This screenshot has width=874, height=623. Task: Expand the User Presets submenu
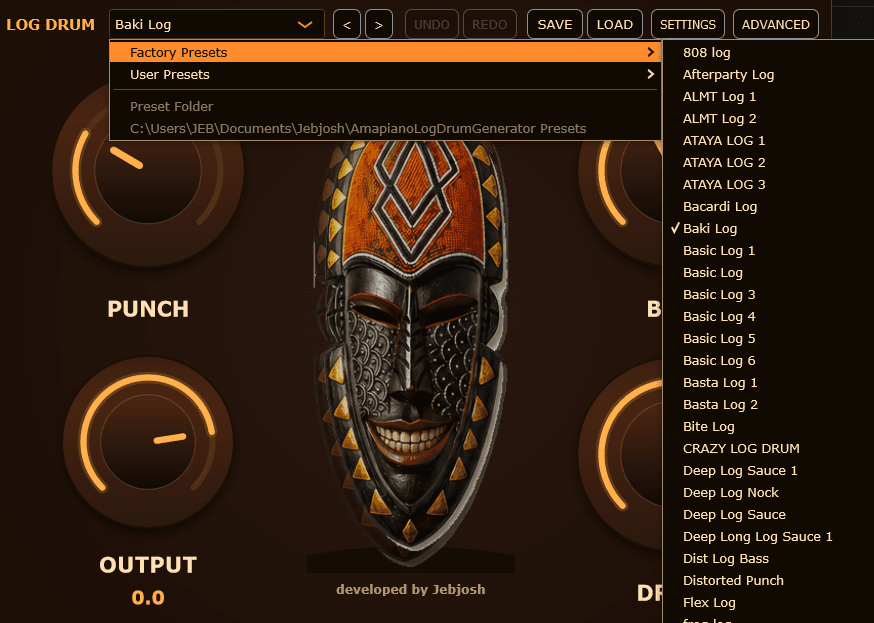[385, 75]
